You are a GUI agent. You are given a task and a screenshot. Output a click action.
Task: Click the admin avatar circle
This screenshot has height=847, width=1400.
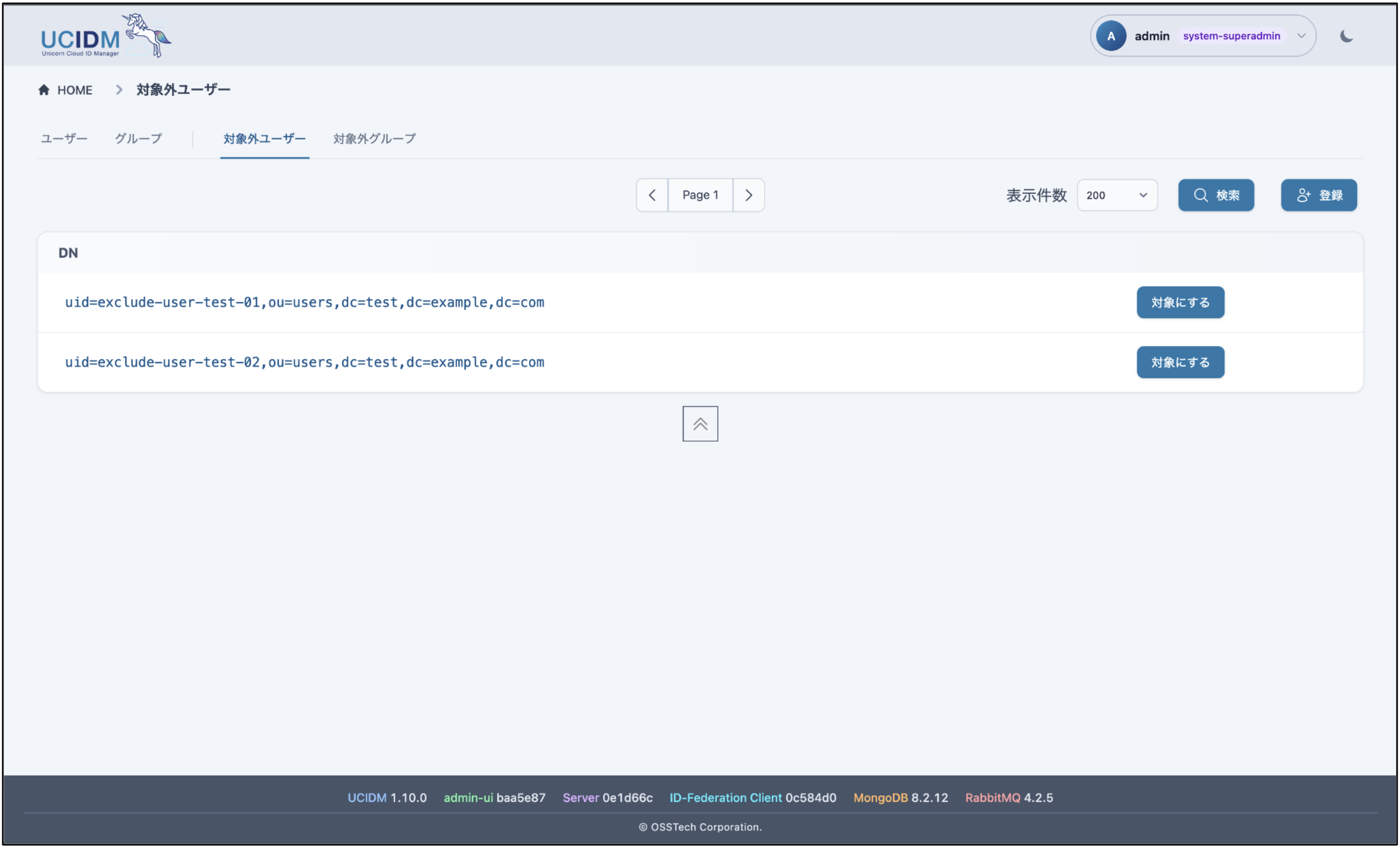click(x=1110, y=36)
